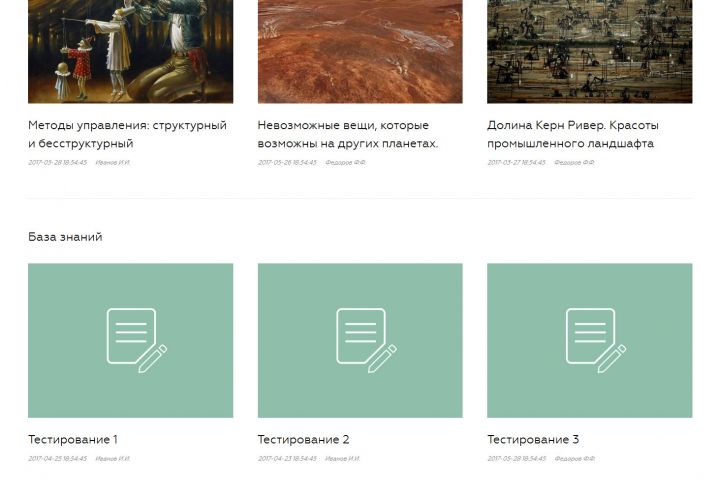Open the 'Тестирование 3' title link

pyautogui.click(x=533, y=440)
